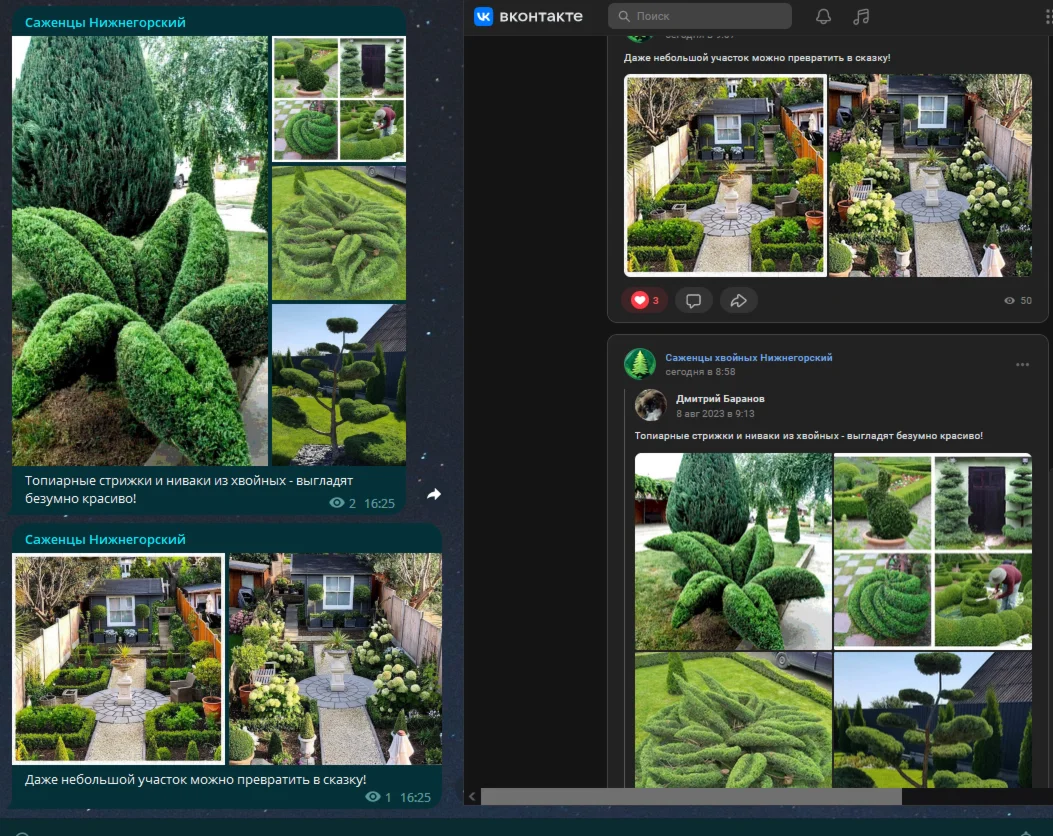Screen dimensions: 1053x836
Task: Forward the Telegram topiary message
Action: (x=434, y=494)
